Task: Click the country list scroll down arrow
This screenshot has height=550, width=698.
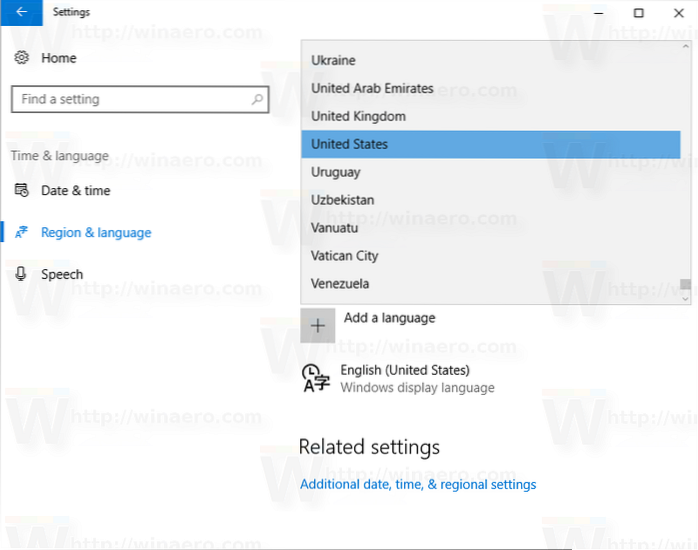Action: (x=686, y=299)
